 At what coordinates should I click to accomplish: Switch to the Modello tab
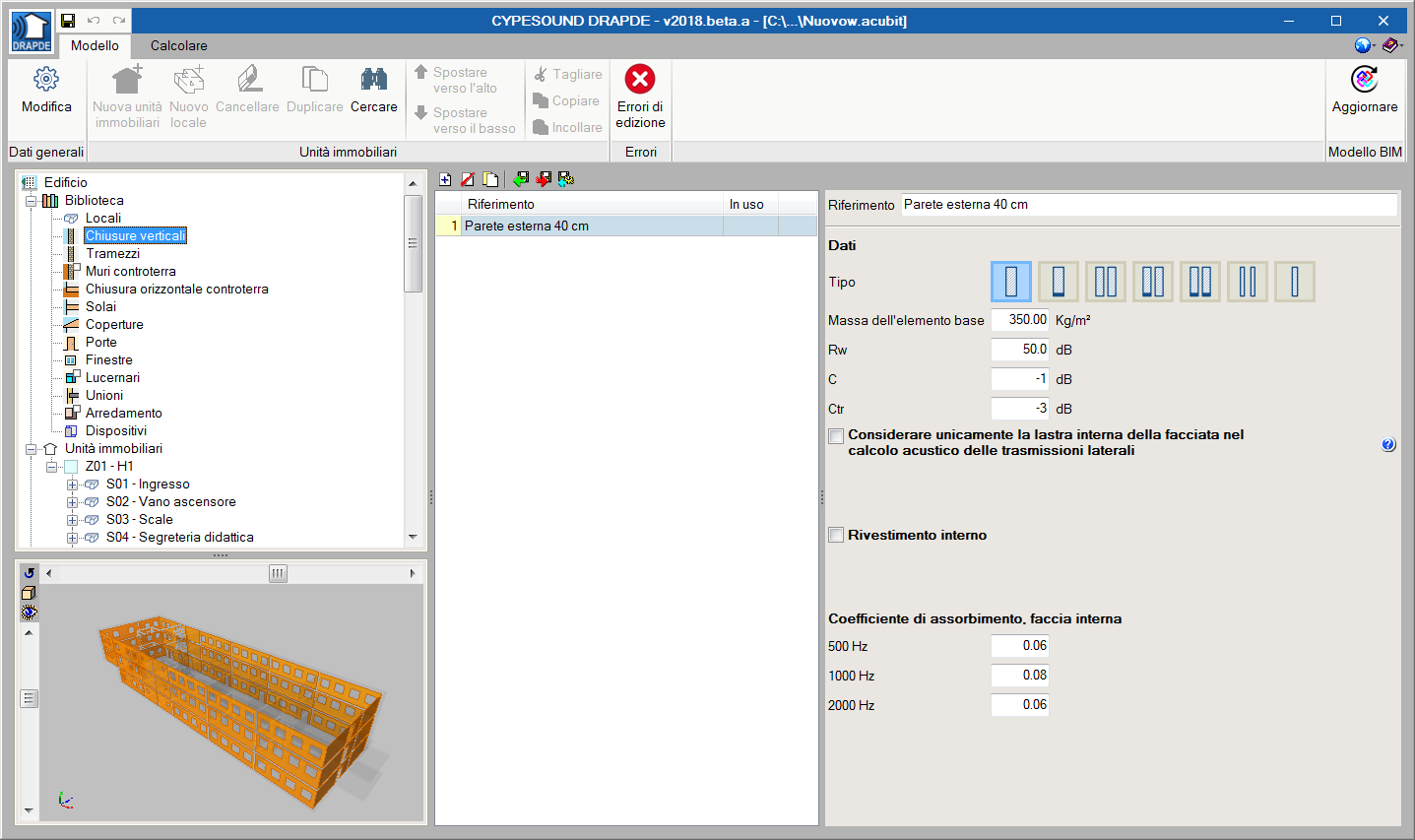(x=95, y=45)
